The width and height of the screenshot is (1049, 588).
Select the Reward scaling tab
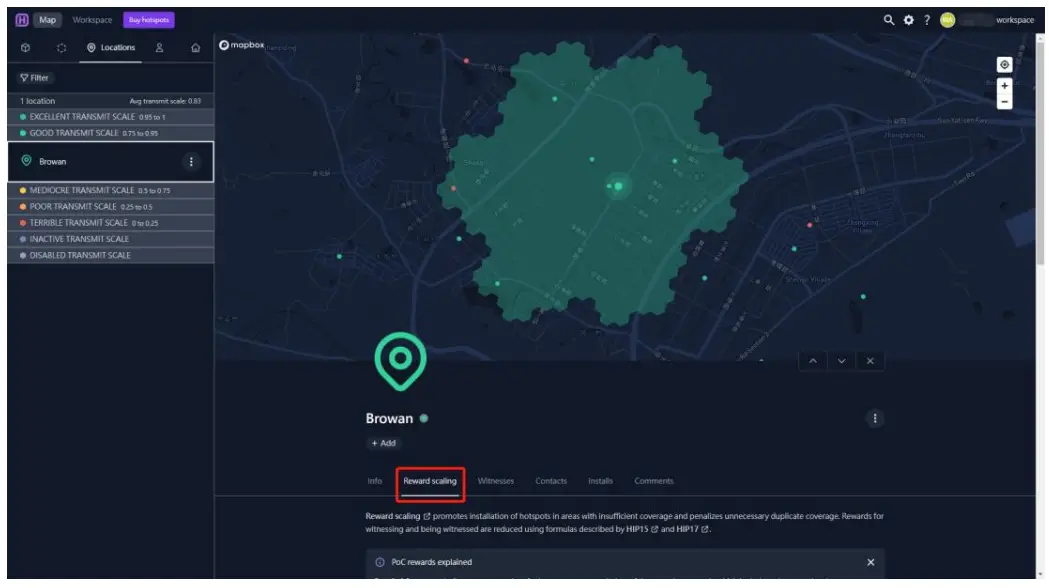click(430, 481)
